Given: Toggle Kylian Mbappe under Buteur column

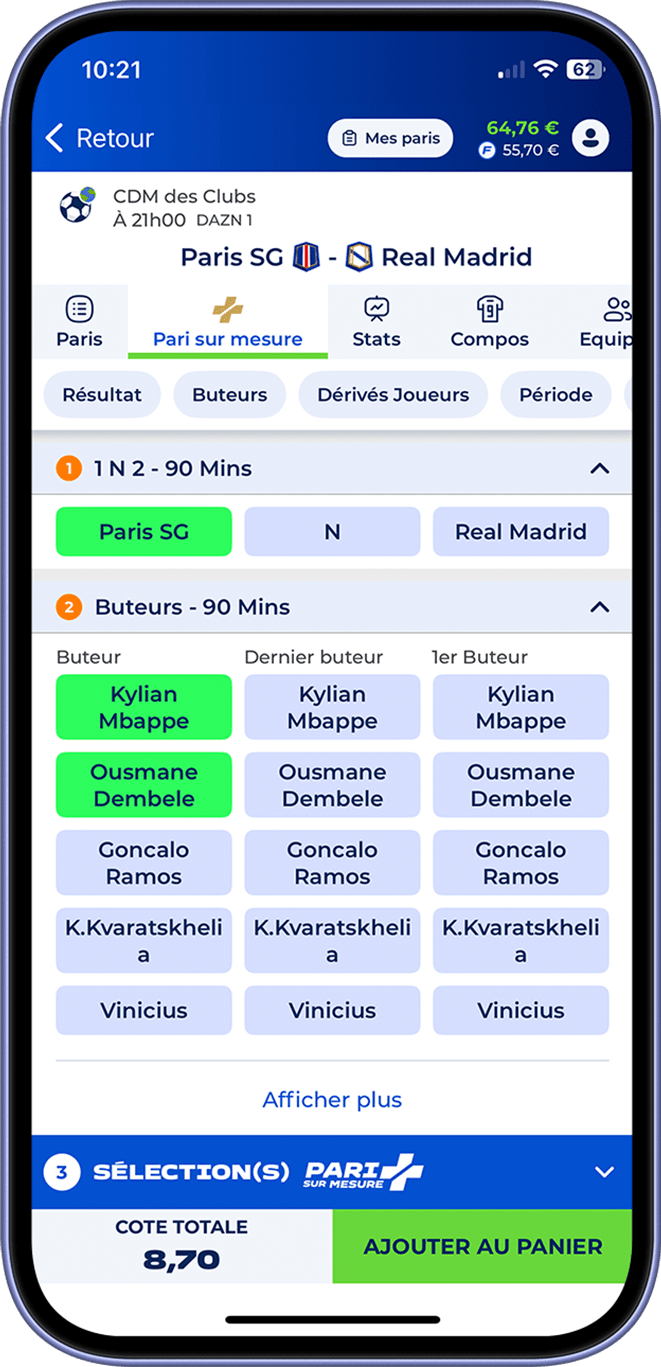Looking at the screenshot, I should pyautogui.click(x=144, y=707).
